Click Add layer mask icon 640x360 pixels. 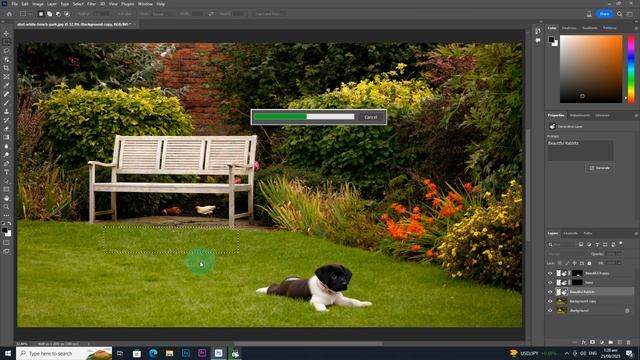(593, 342)
